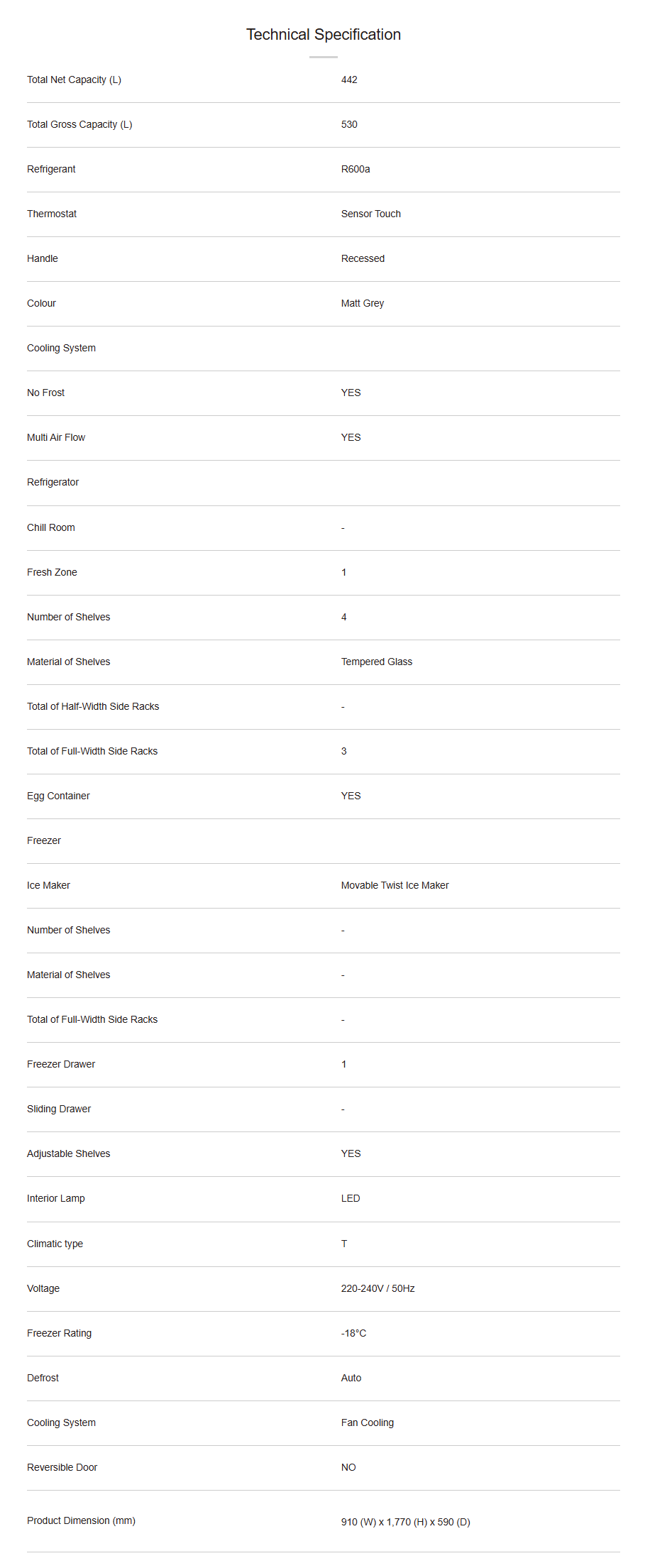The height and width of the screenshot is (1568, 650).
Task: Select the Chill Room label
Action: click(x=51, y=527)
